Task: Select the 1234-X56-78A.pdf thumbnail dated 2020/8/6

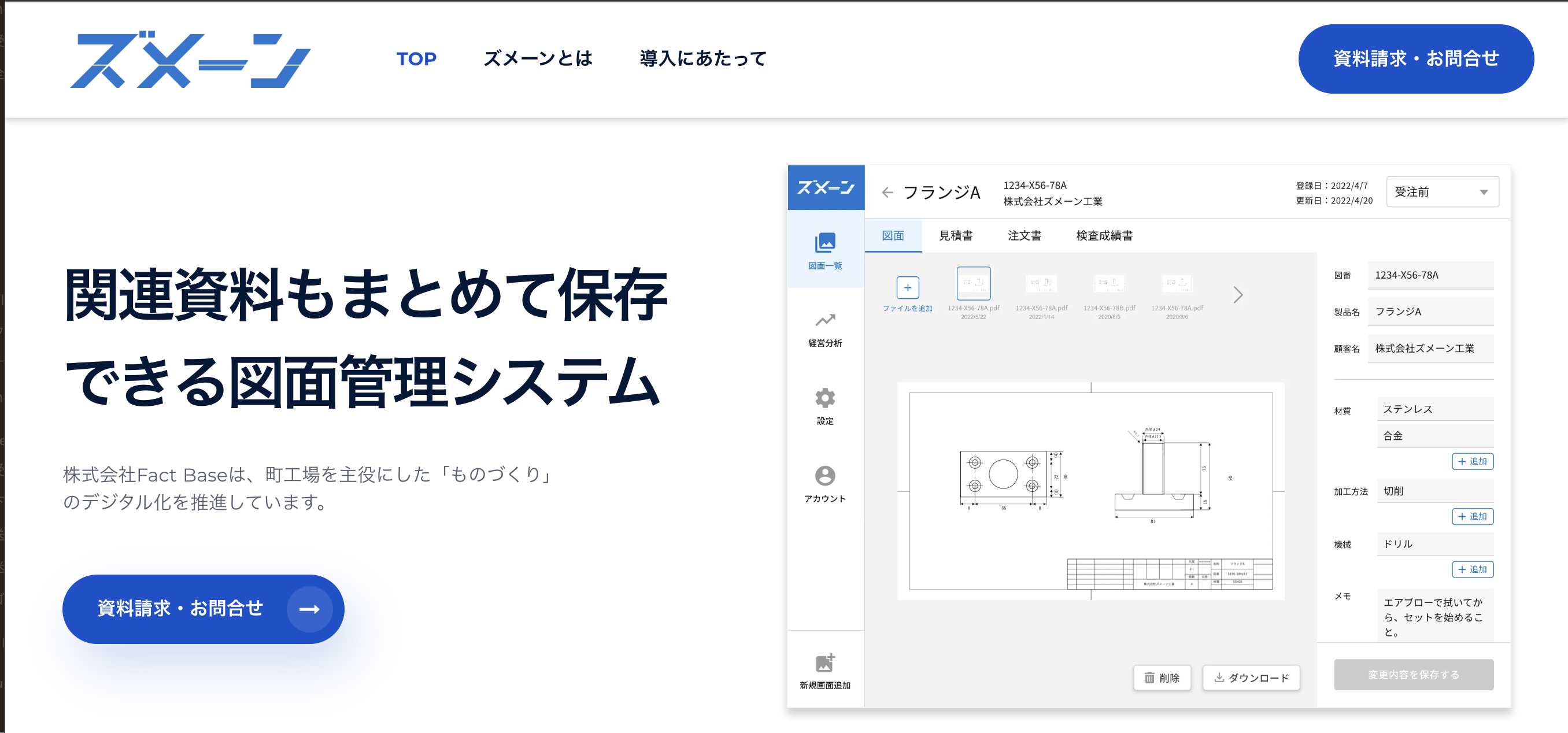Action: coord(1177,283)
